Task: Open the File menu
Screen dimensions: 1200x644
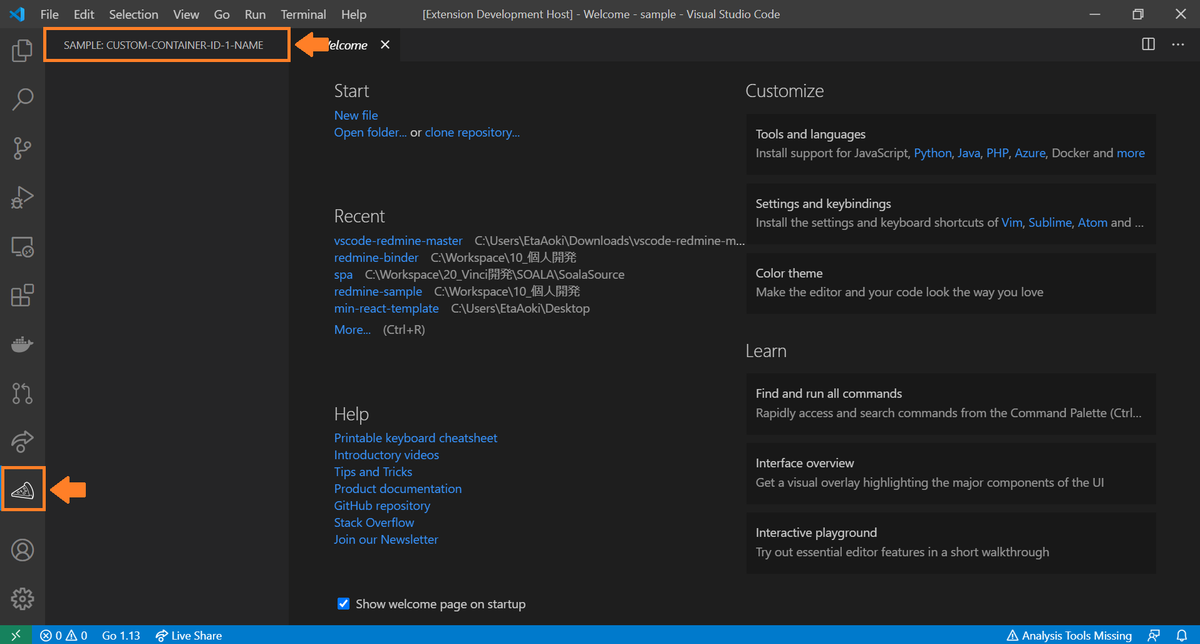Action: coord(50,14)
